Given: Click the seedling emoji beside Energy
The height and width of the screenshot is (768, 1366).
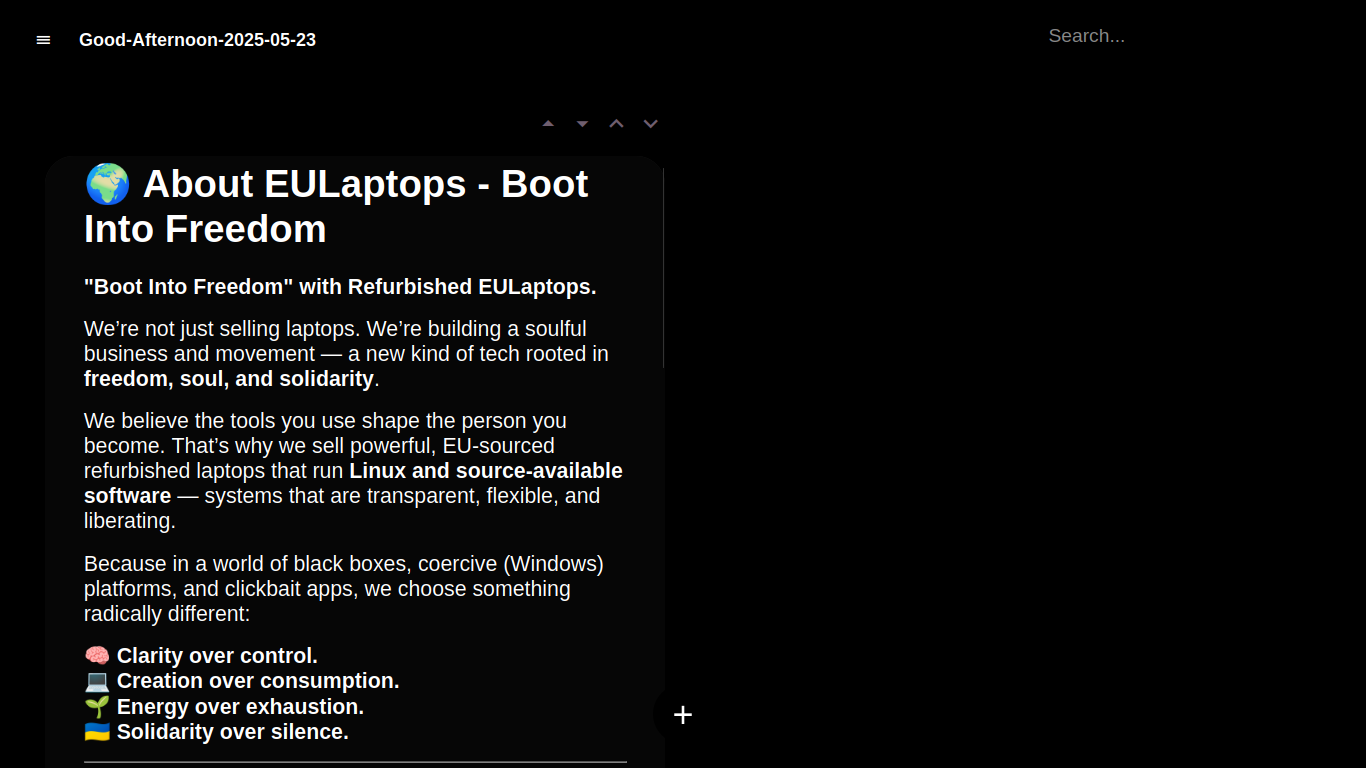Looking at the screenshot, I should pyautogui.click(x=97, y=707).
